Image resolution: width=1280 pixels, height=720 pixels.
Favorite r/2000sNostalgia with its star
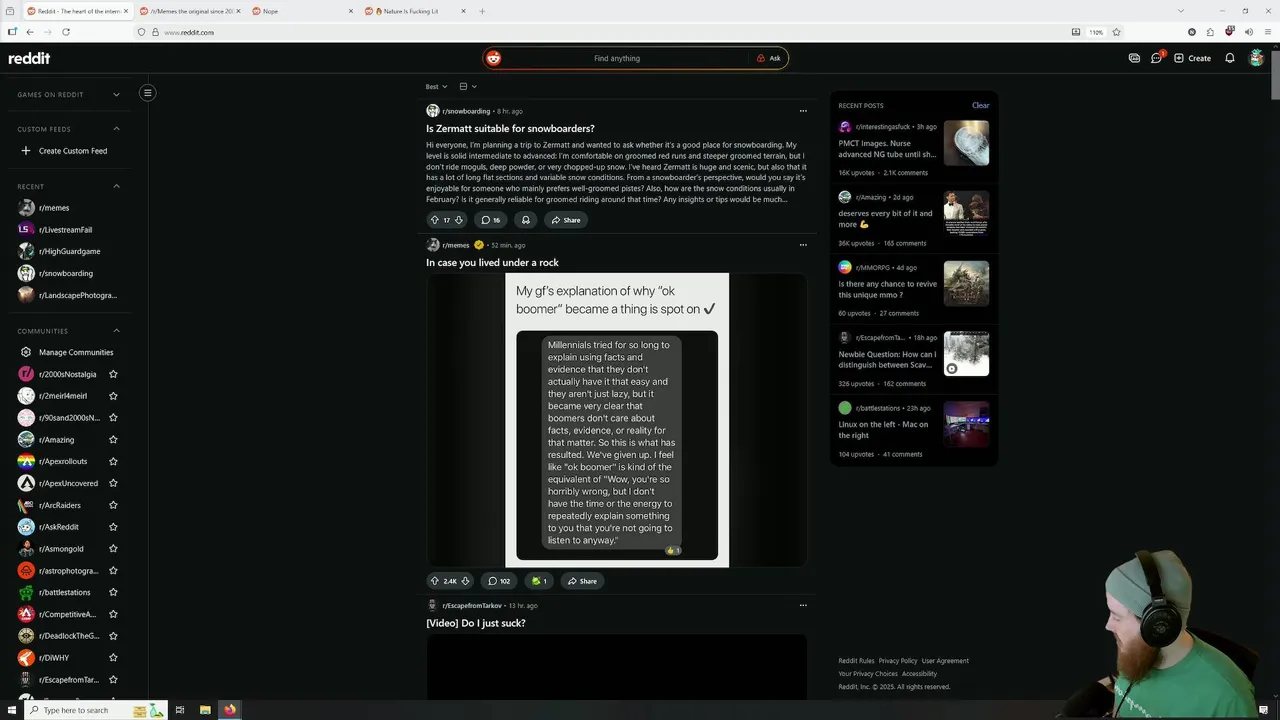pyautogui.click(x=113, y=374)
